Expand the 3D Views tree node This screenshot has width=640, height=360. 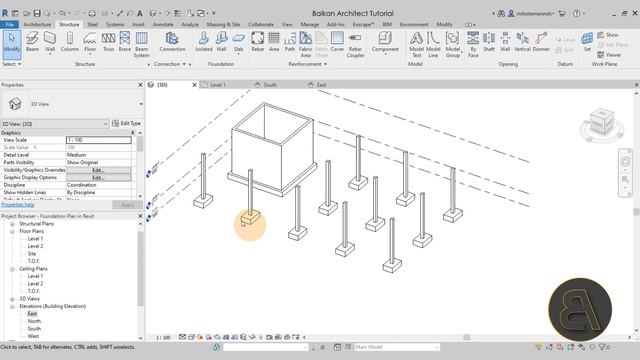[x=12, y=299]
